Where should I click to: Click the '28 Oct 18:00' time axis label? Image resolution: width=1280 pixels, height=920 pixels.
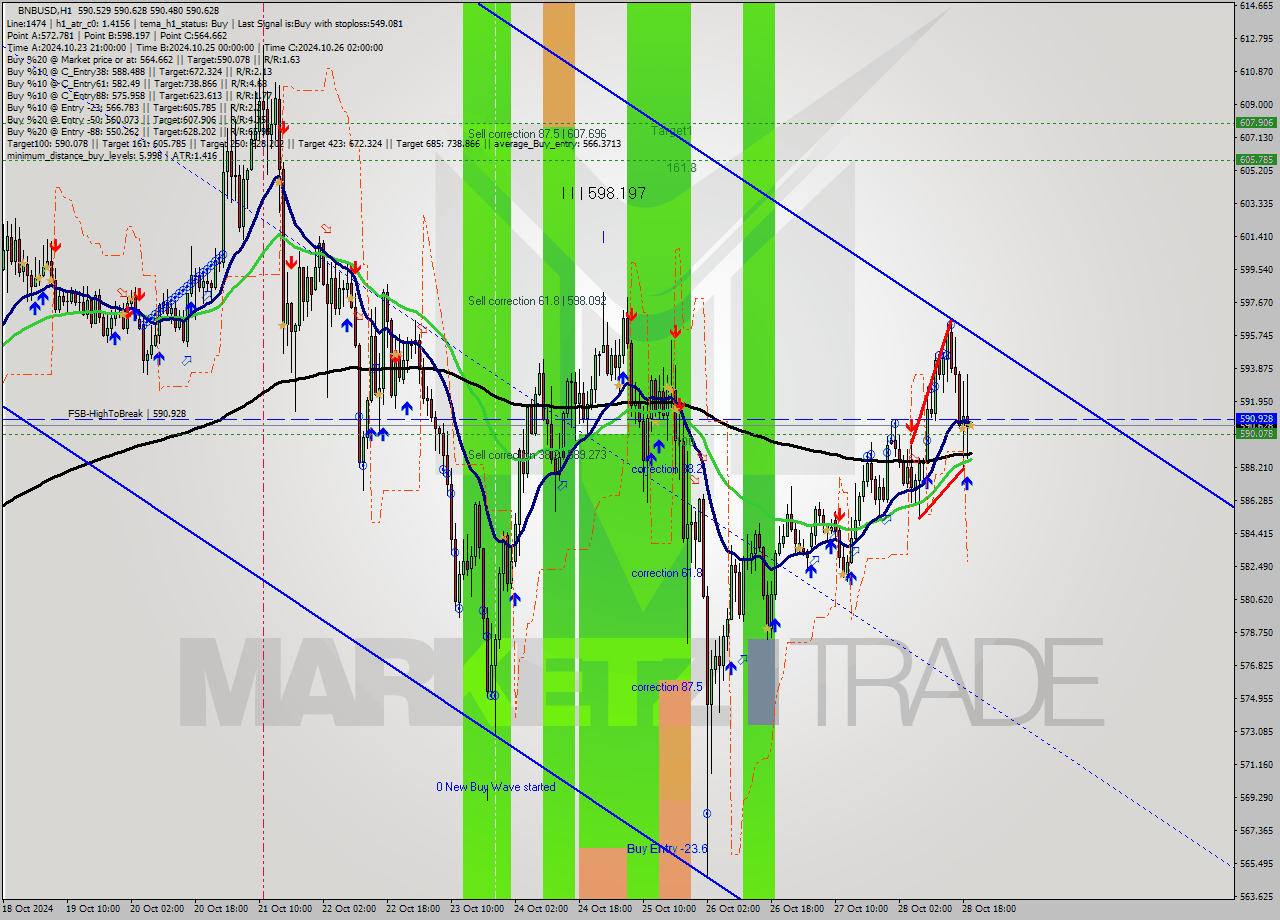pos(989,909)
